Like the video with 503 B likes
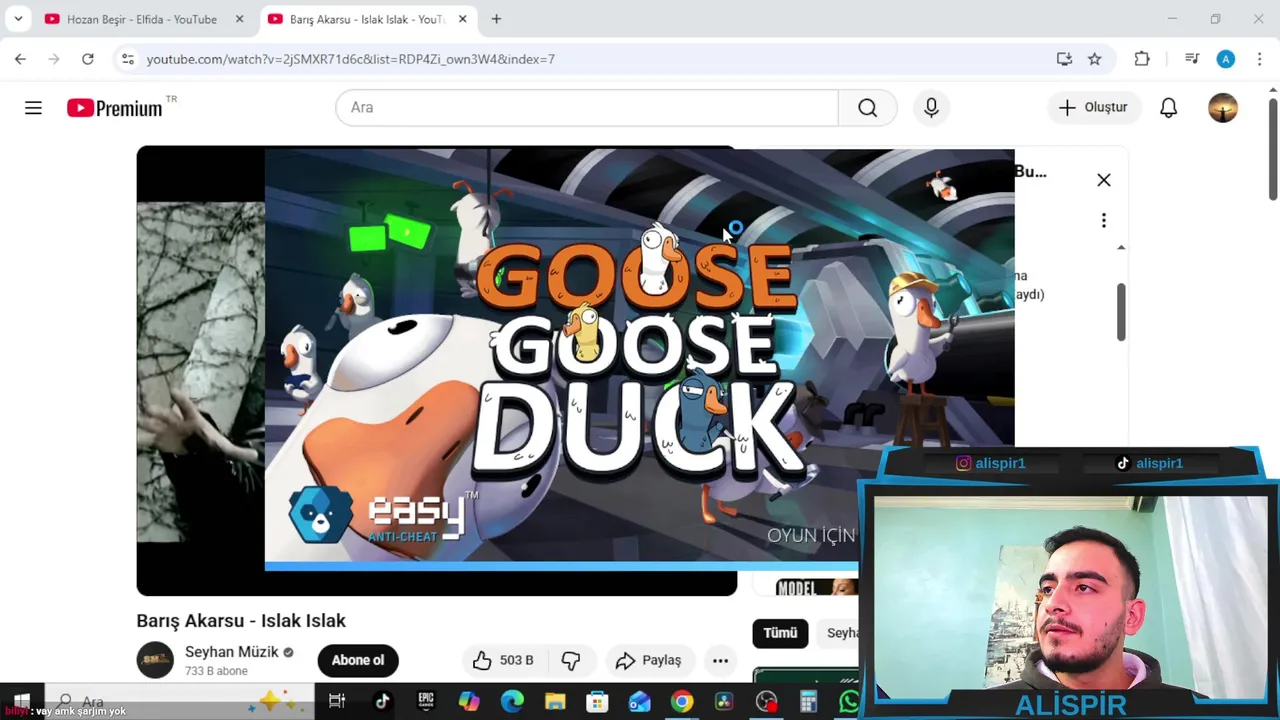The height and width of the screenshot is (720, 1280). pyautogui.click(x=503, y=660)
